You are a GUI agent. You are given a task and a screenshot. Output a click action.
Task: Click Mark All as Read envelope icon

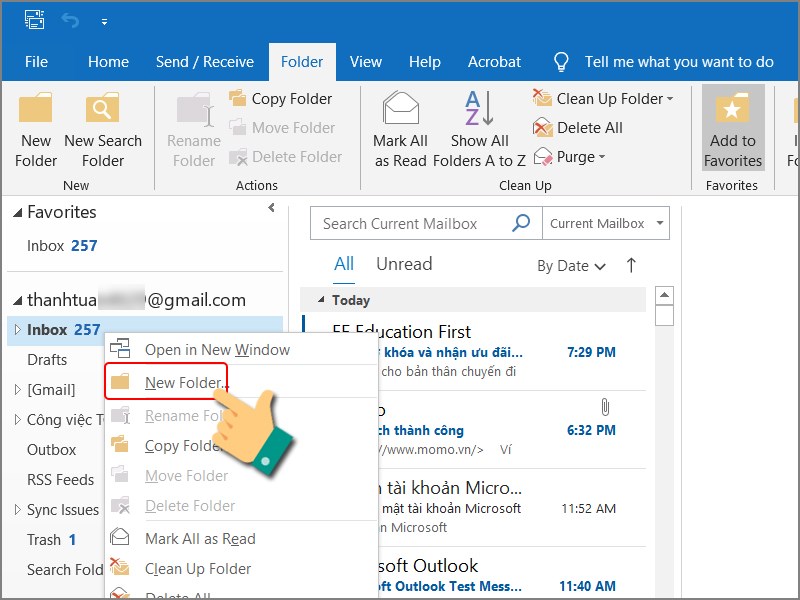pyautogui.click(x=401, y=110)
